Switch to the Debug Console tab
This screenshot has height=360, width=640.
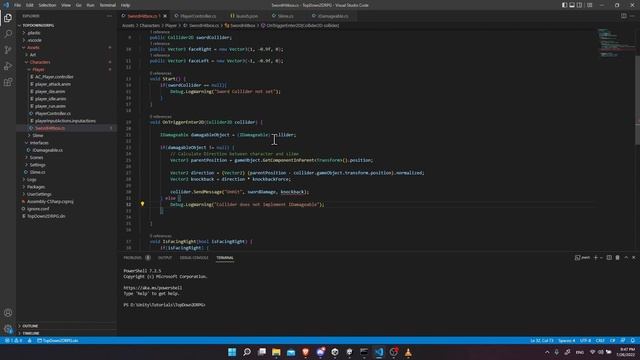(x=194, y=258)
